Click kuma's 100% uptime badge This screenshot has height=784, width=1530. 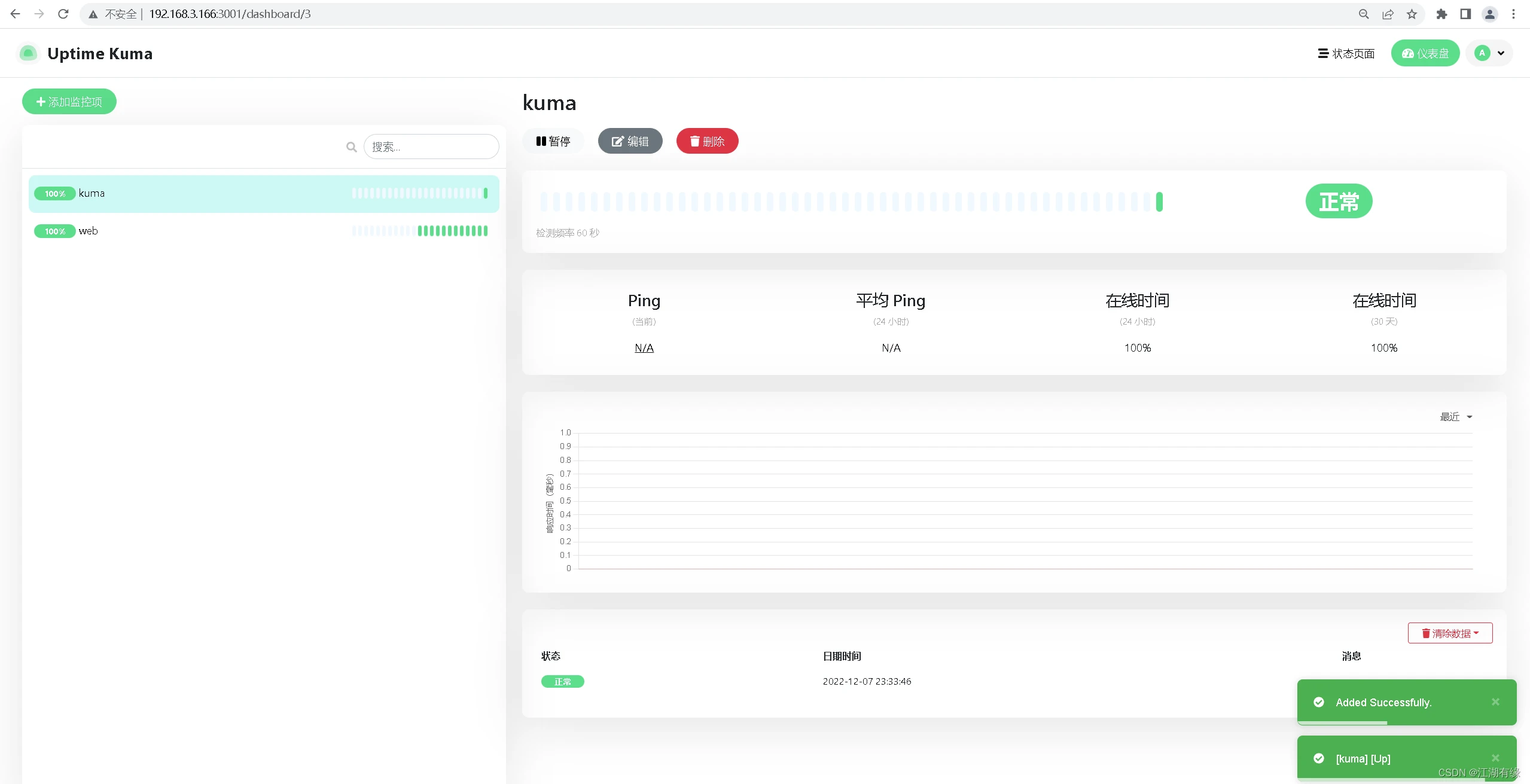coord(55,194)
